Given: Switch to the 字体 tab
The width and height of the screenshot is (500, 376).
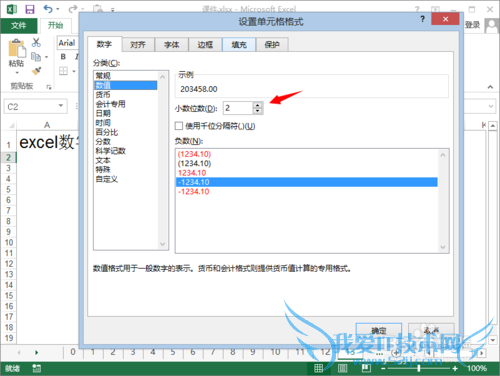Looking at the screenshot, I should 172,45.
